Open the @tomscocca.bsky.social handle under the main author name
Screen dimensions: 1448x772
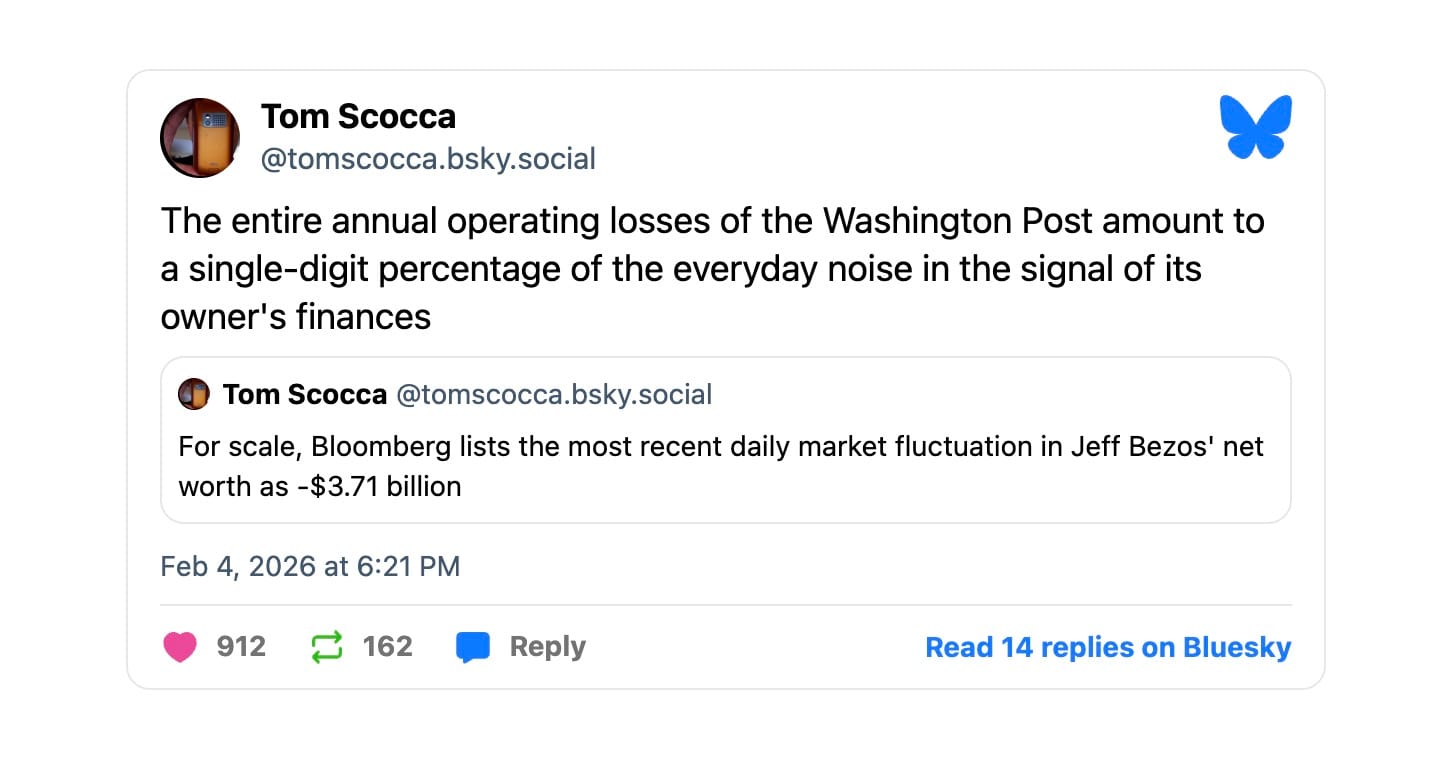click(x=428, y=159)
